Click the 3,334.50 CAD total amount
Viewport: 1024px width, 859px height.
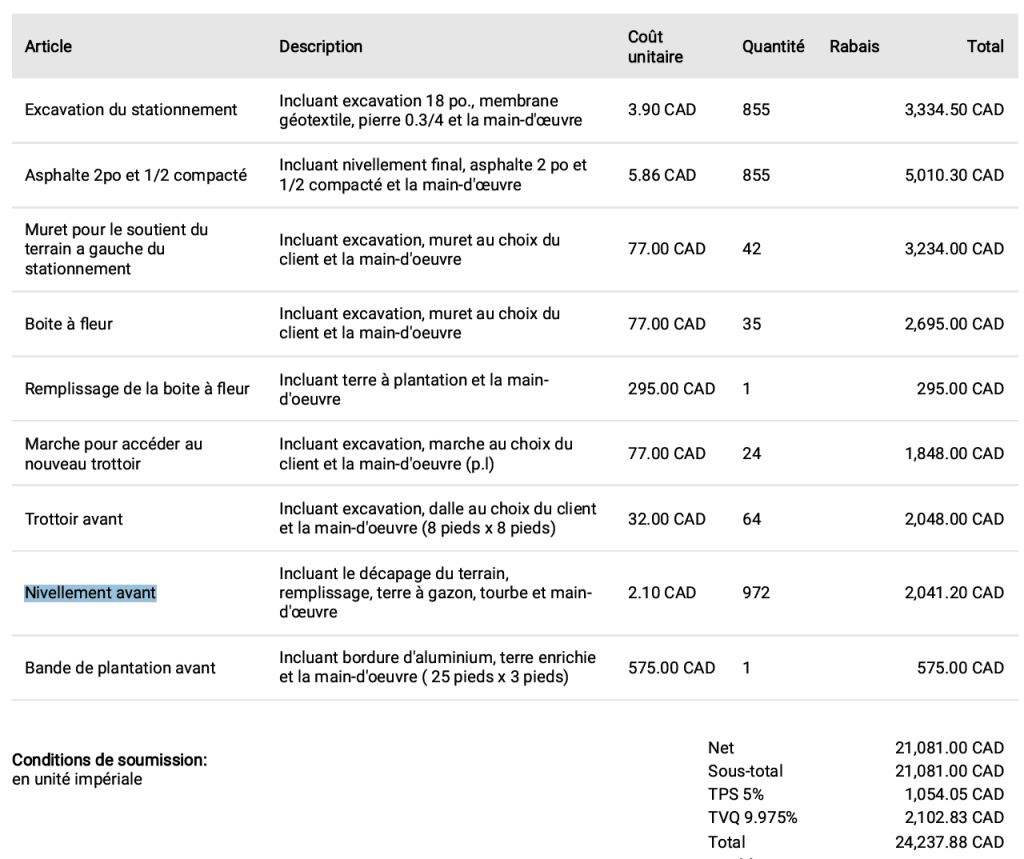pyautogui.click(x=954, y=109)
